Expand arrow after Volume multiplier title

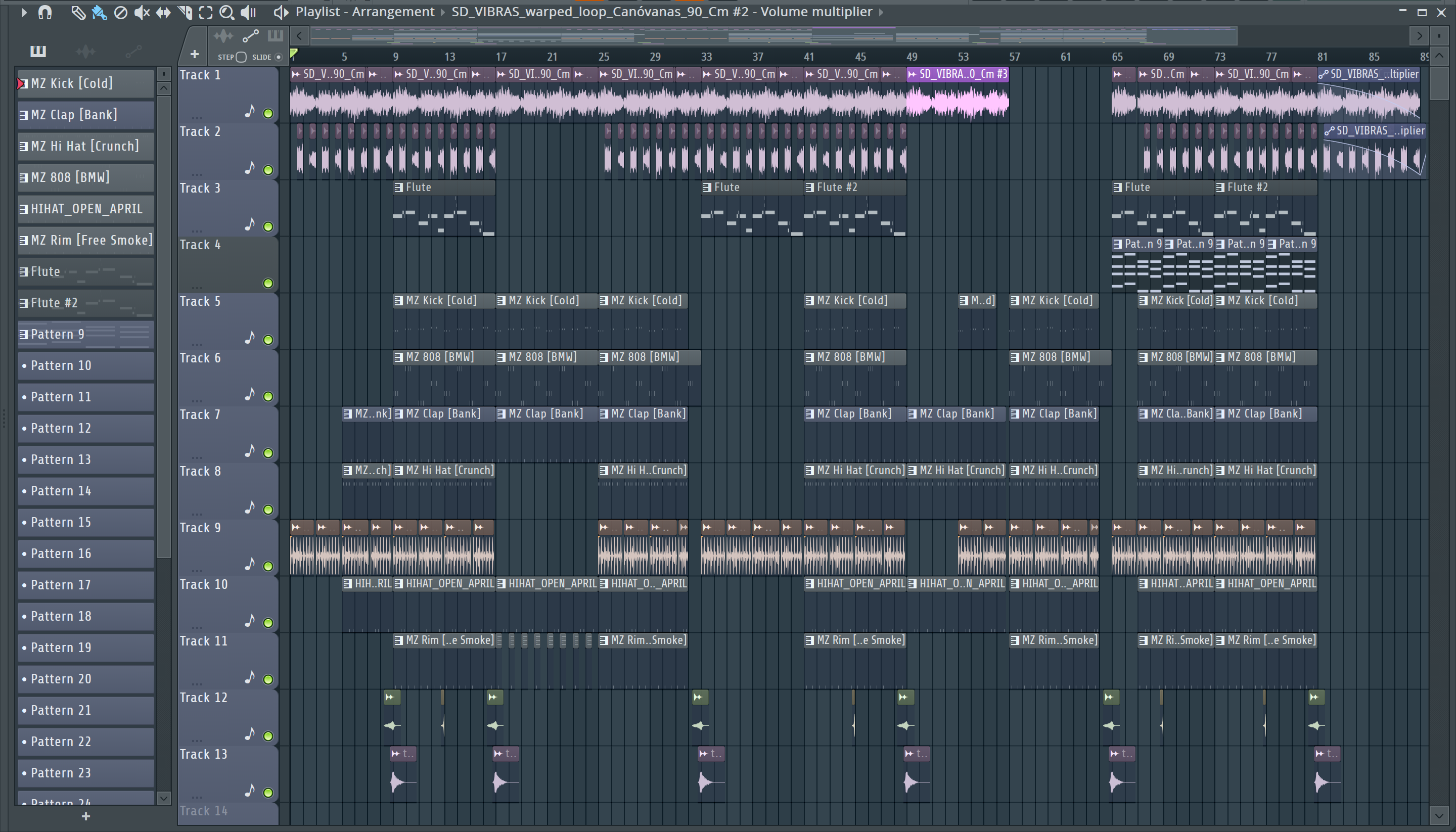(x=881, y=13)
